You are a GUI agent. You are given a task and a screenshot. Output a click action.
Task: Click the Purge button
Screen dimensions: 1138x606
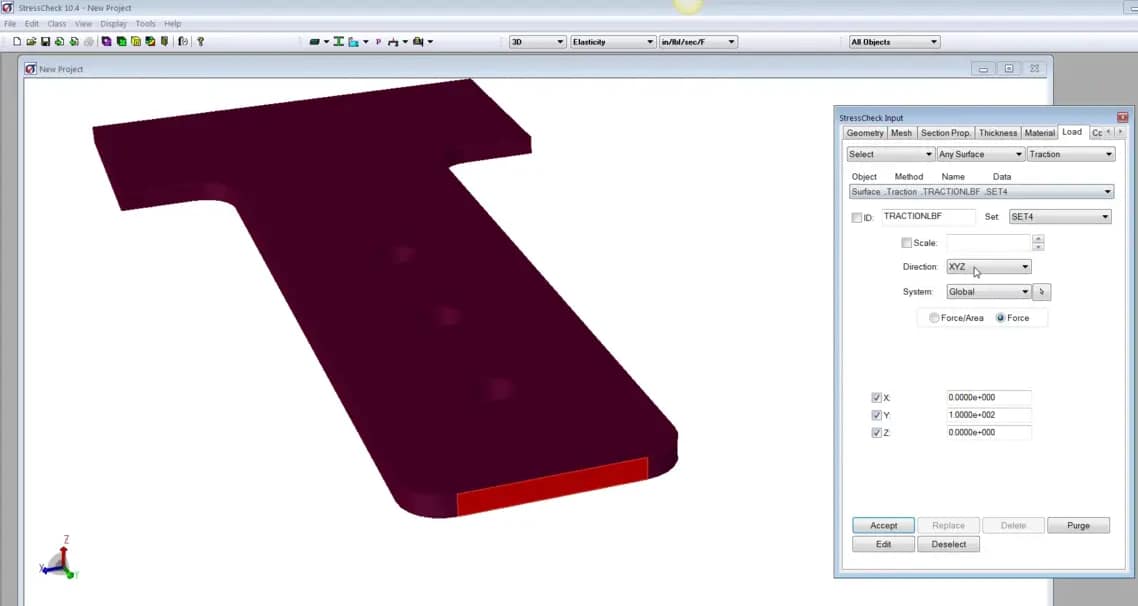click(x=1078, y=525)
